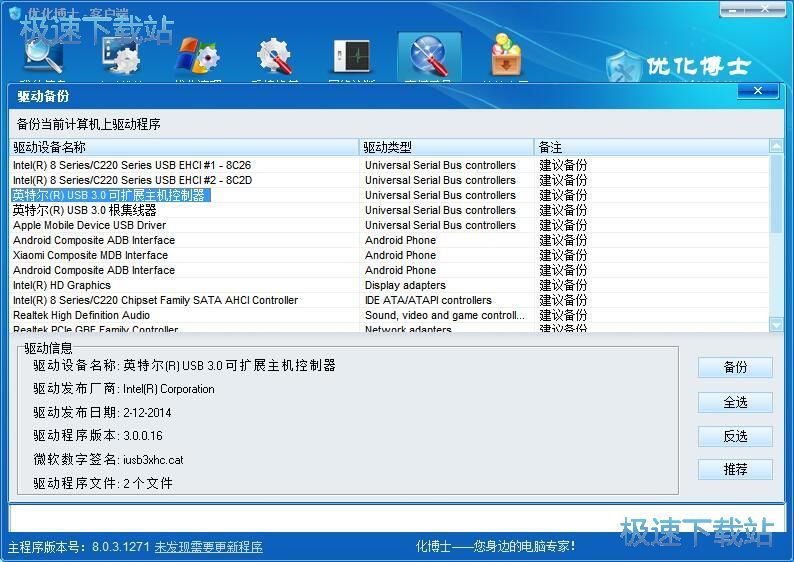Open the Windows logo optimization icon
The width and height of the screenshot is (794, 562).
[197, 57]
